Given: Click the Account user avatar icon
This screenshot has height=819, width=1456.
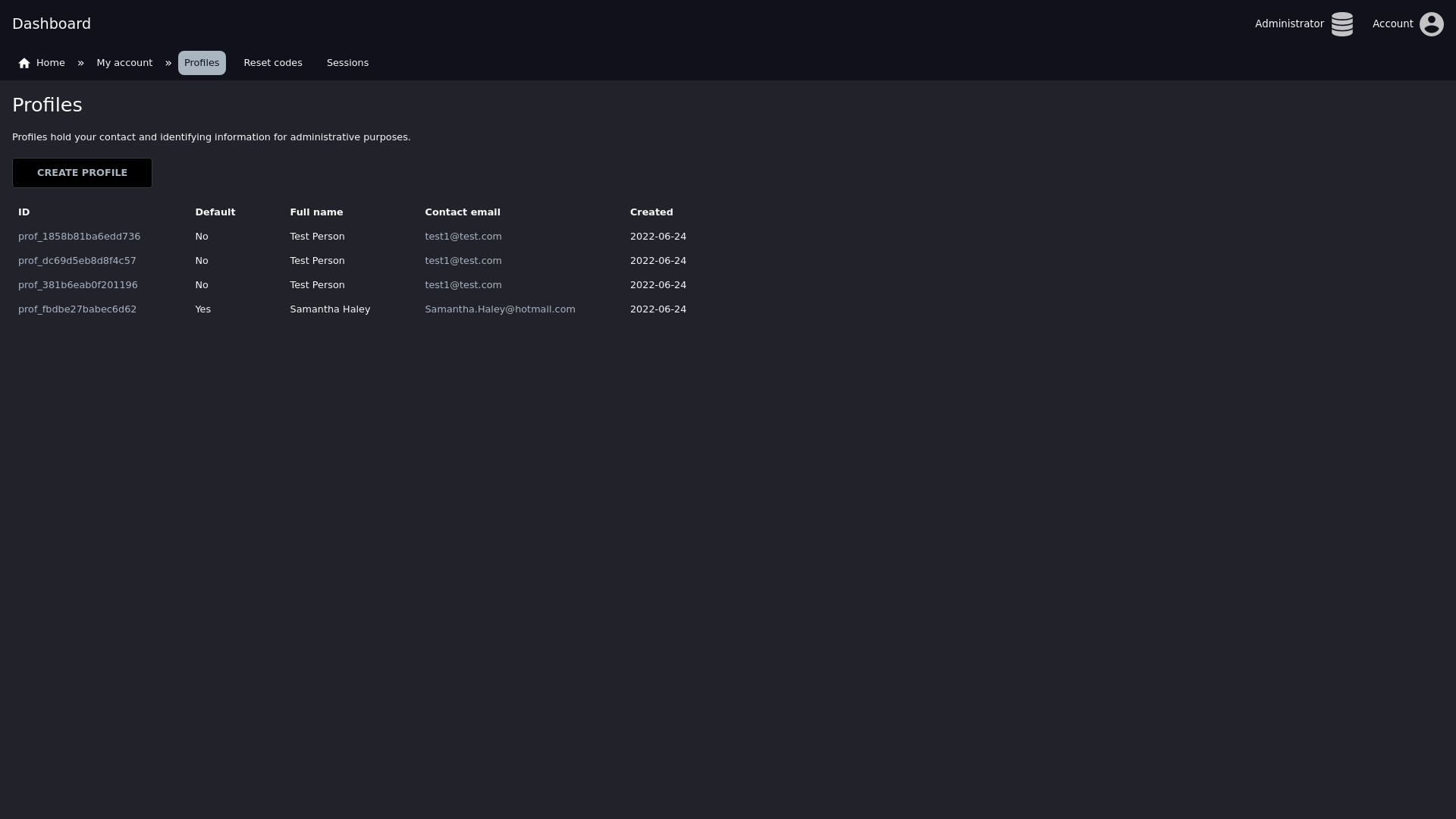Looking at the screenshot, I should click(x=1431, y=24).
